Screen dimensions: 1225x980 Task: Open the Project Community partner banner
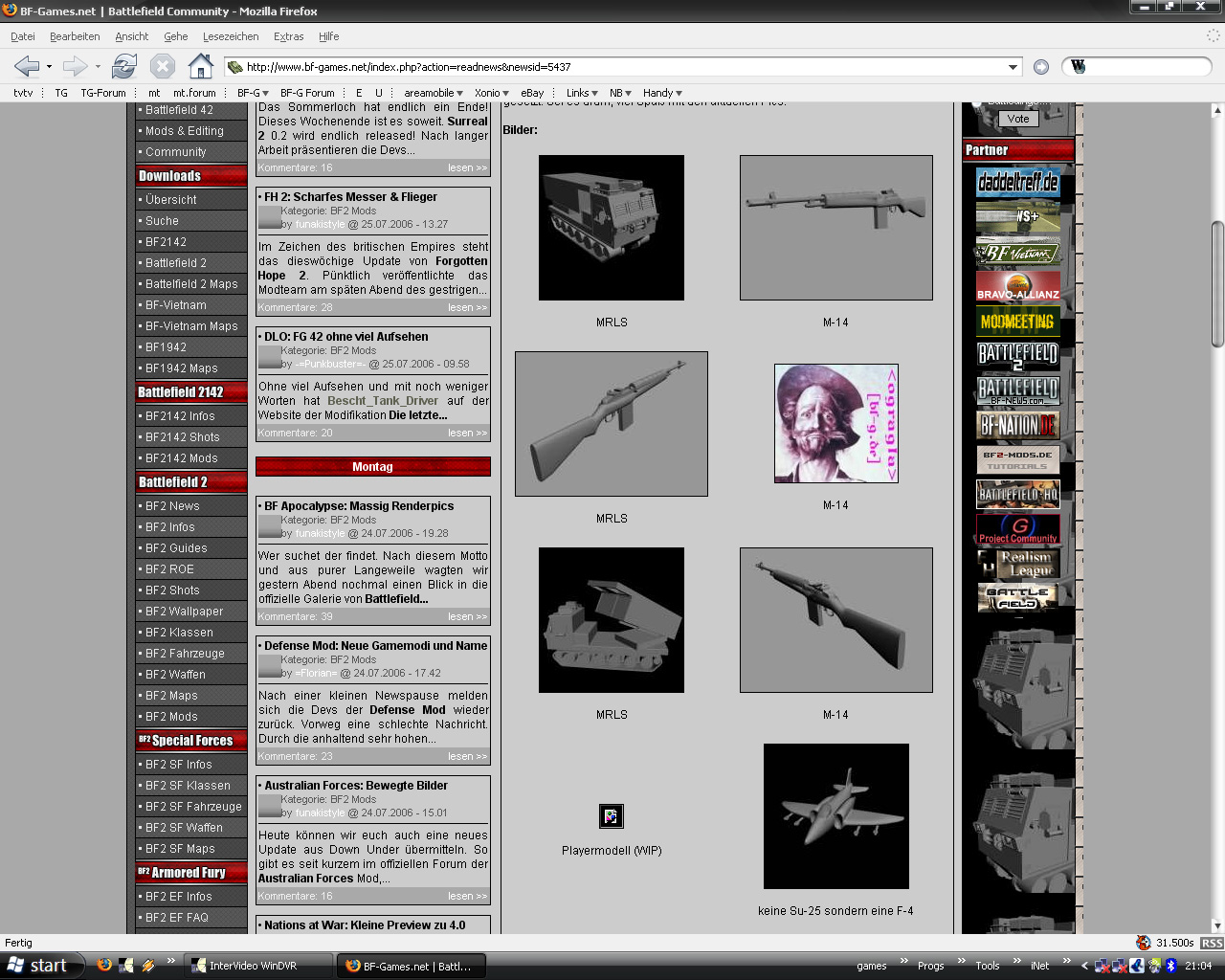tap(1017, 528)
